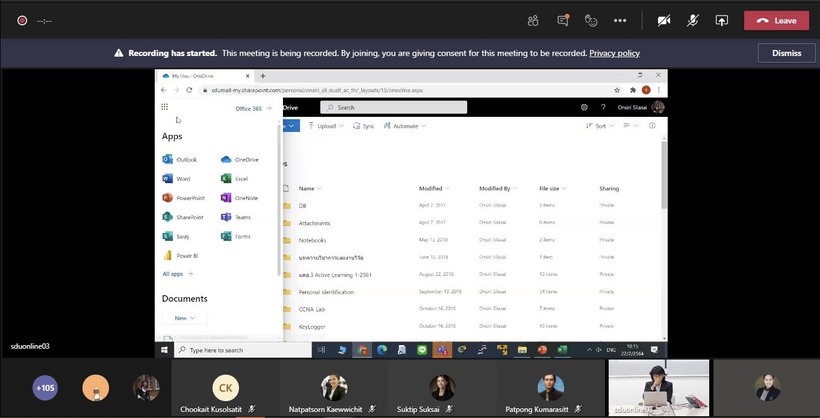Screen dimensions: 820x418
Task: Open the meeting chat icon
Action: coord(563,20)
